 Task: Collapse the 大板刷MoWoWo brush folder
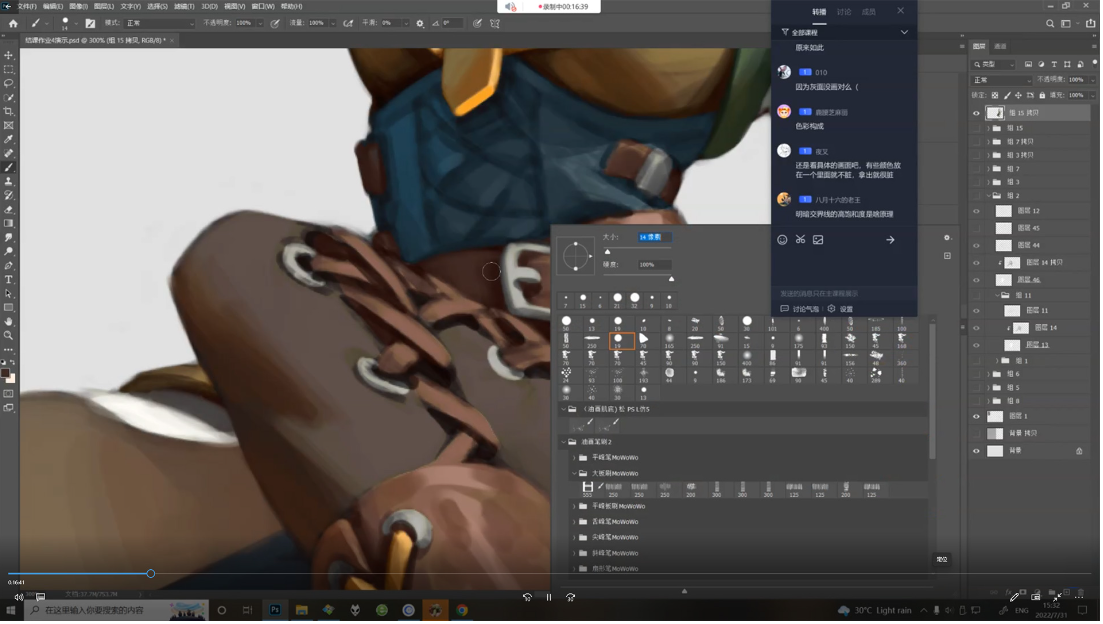[x=574, y=473]
